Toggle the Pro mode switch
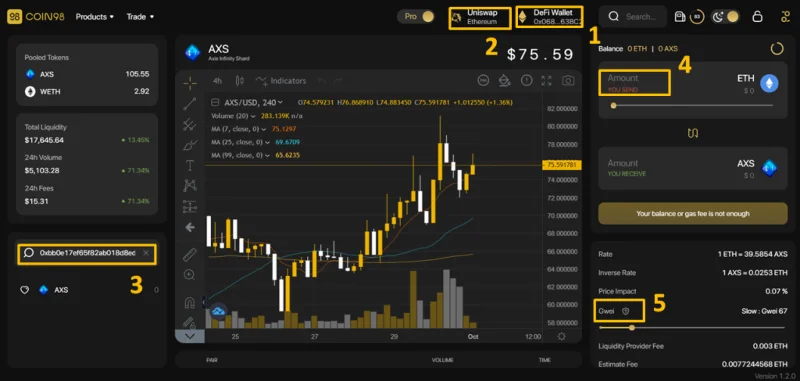800x381 pixels. tap(416, 16)
